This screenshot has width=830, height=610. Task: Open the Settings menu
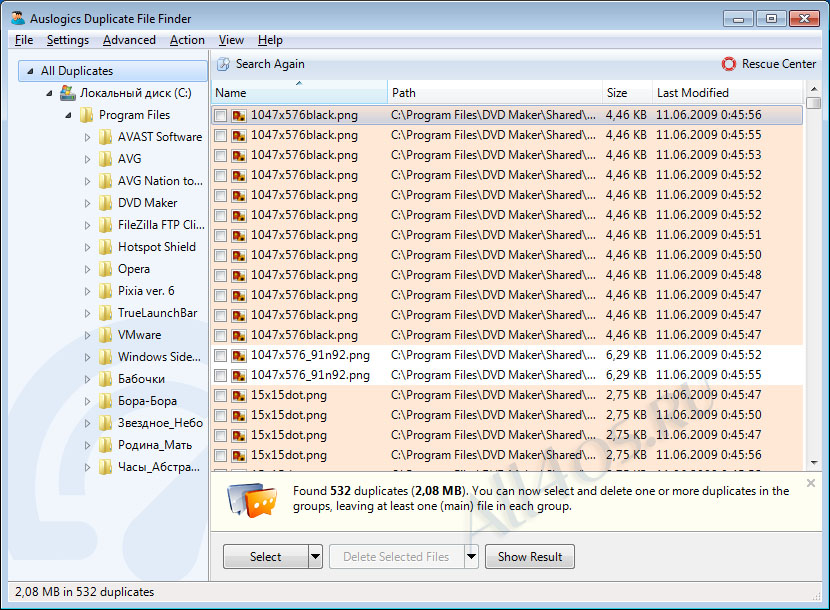[x=68, y=40]
